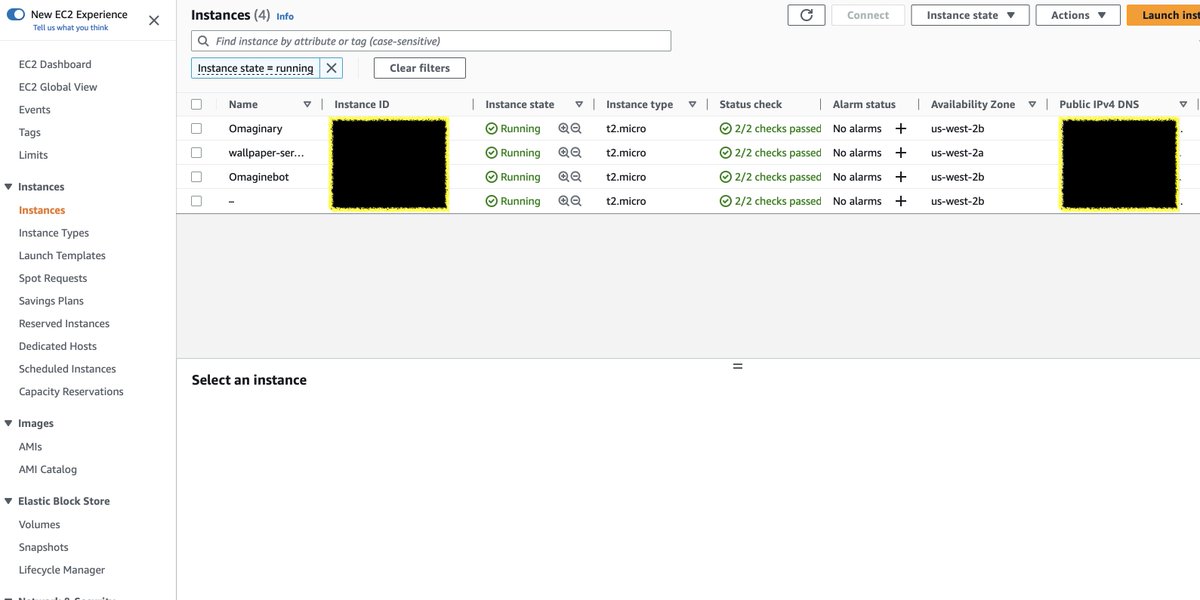The width and height of the screenshot is (1200, 600).
Task: Add alarm plus icon for Omaginebot
Action: (900, 177)
